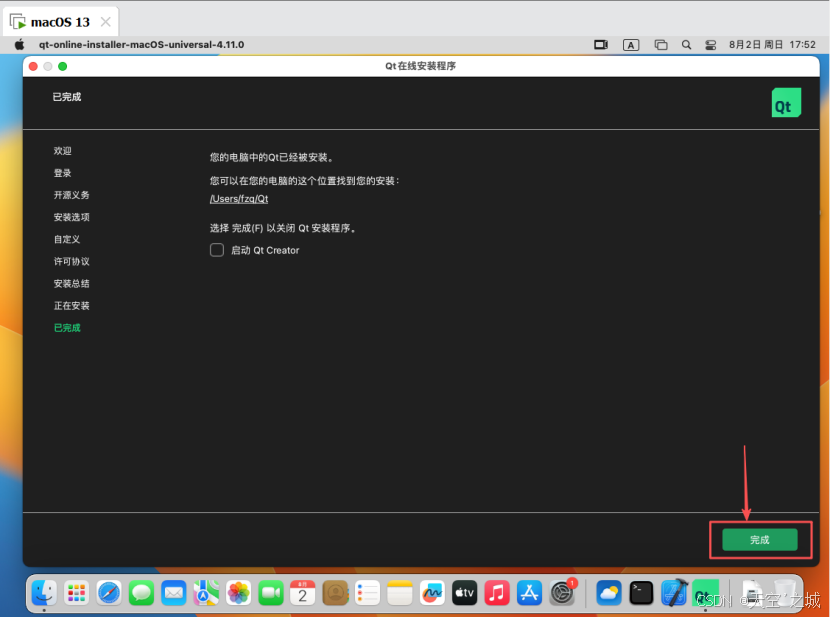Open the Apple menu

tap(19, 44)
